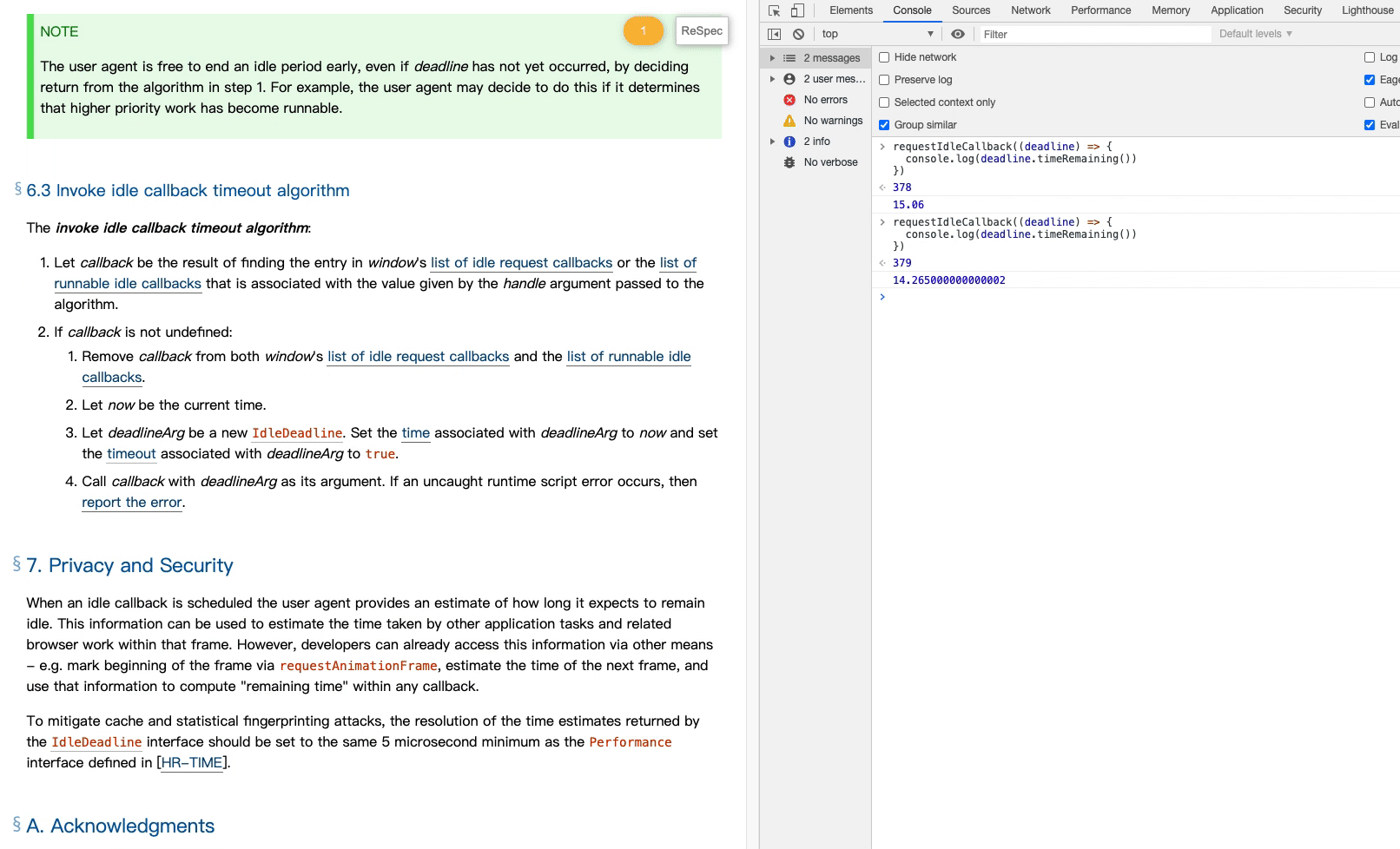Click the inspect element picker icon
Viewport: 1400px width, 849px height.
[x=774, y=10]
